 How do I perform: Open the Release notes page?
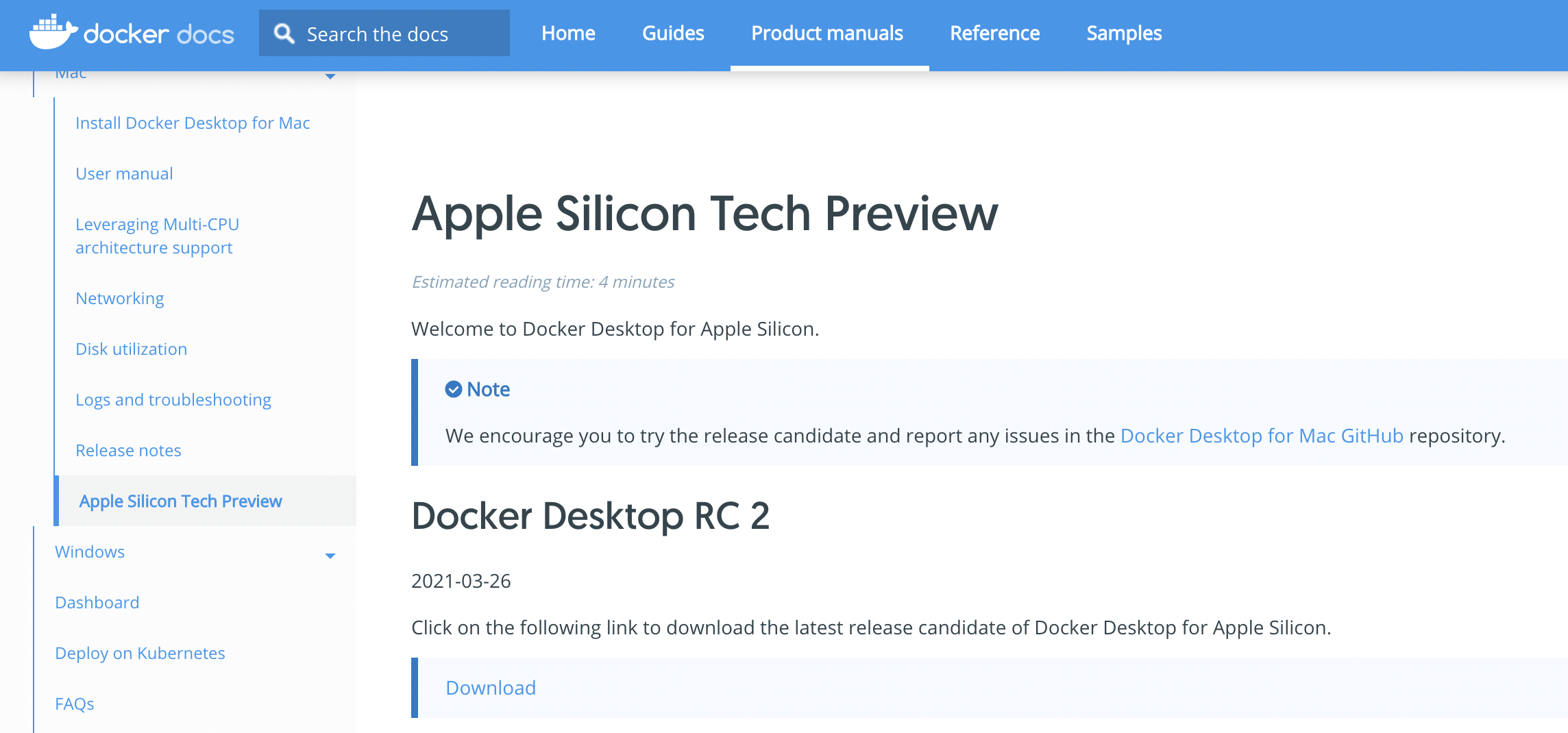[128, 450]
